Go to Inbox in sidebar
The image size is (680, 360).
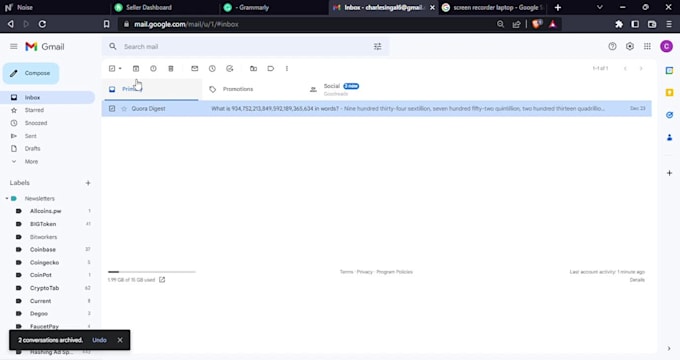[48, 98]
